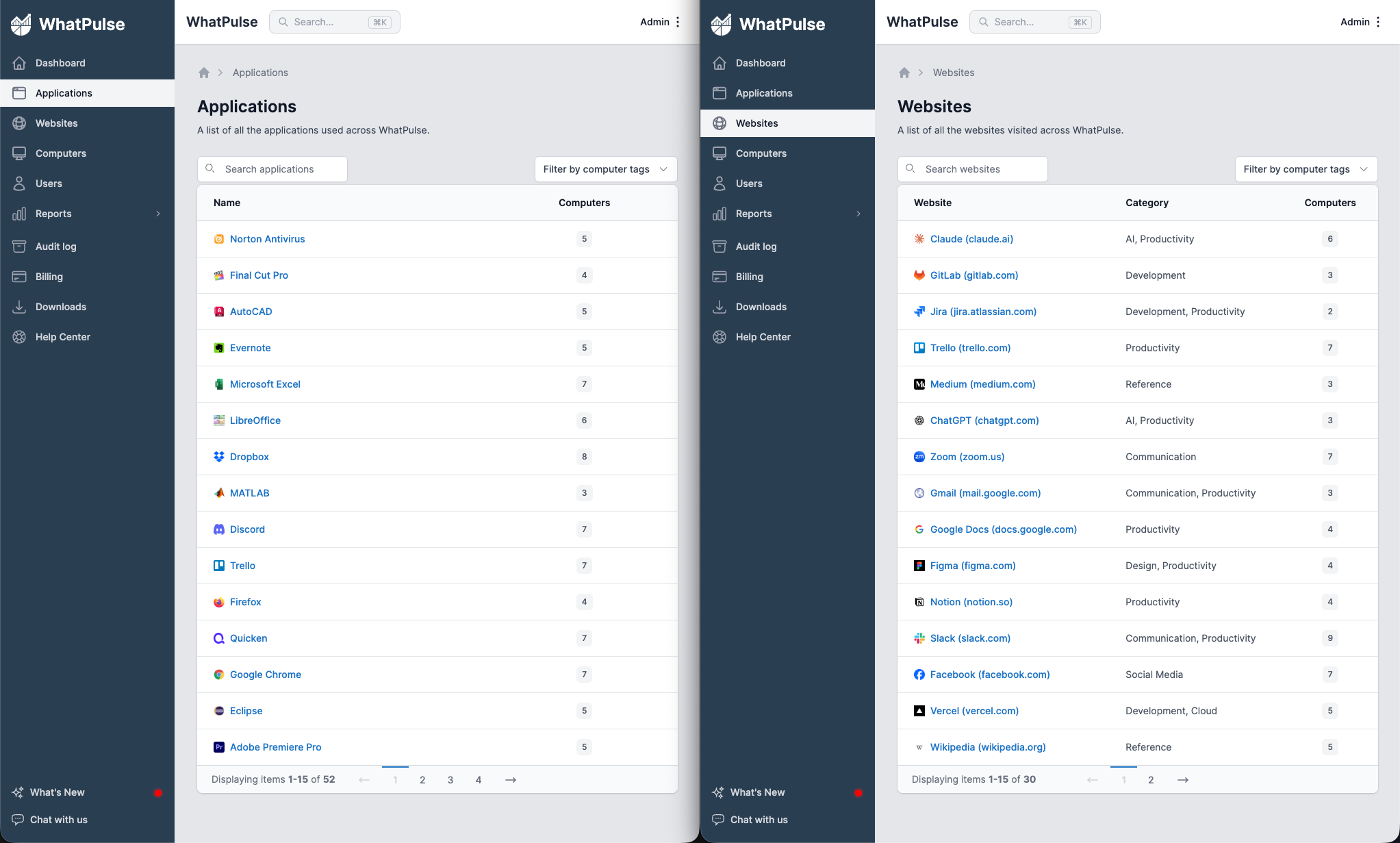
Task: Click Help Center lifebuoy icon in right window
Action: [720, 337]
